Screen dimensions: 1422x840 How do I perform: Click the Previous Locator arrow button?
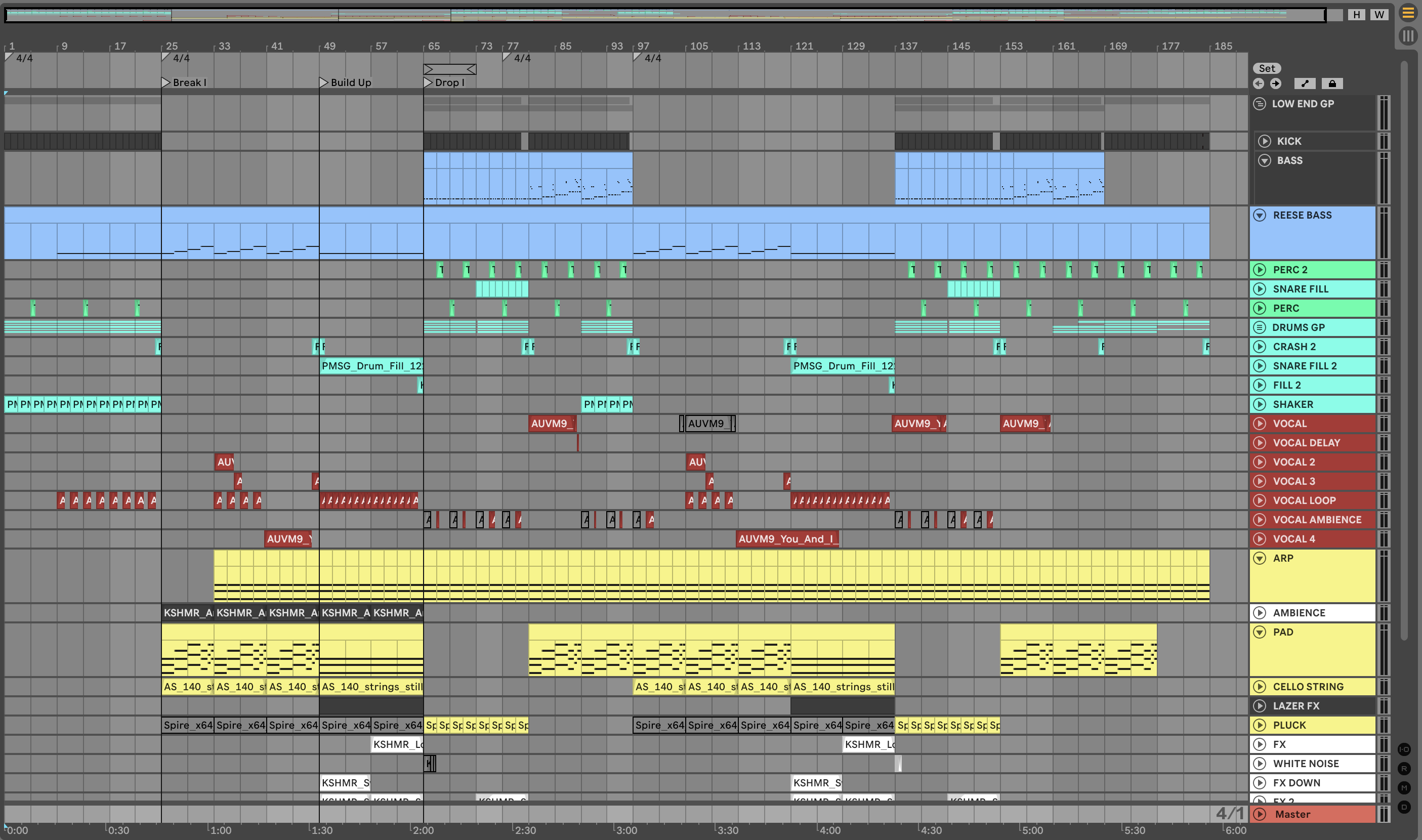tap(1259, 84)
